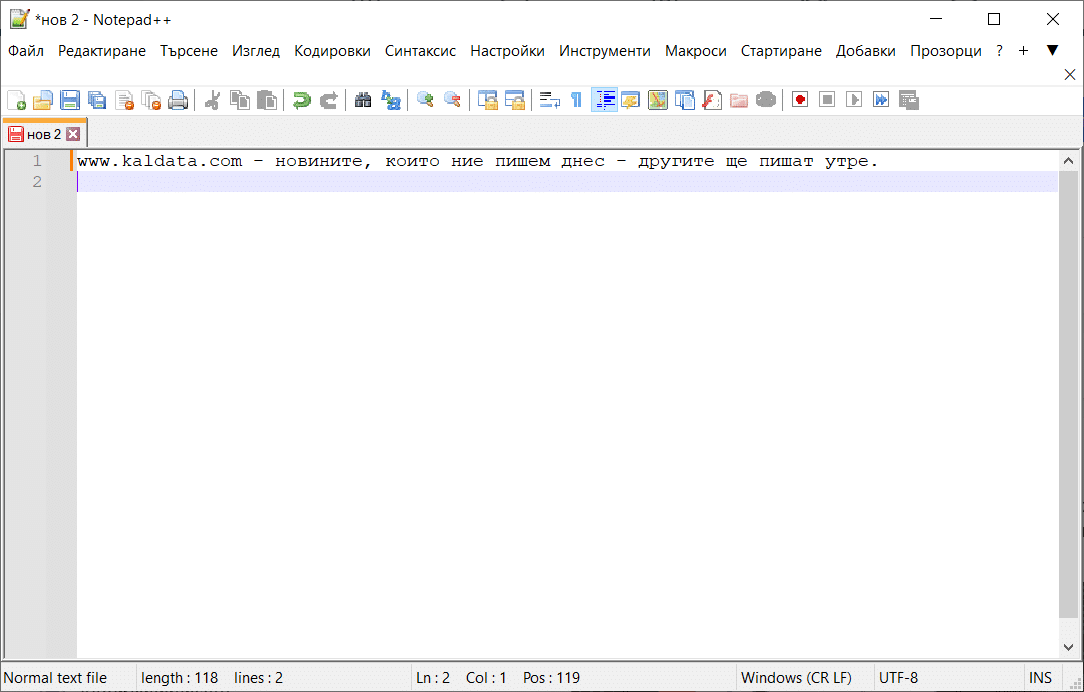The height and width of the screenshot is (692, 1084).
Task: Toggle synchronize vertical scrolling icon
Action: (x=488, y=100)
